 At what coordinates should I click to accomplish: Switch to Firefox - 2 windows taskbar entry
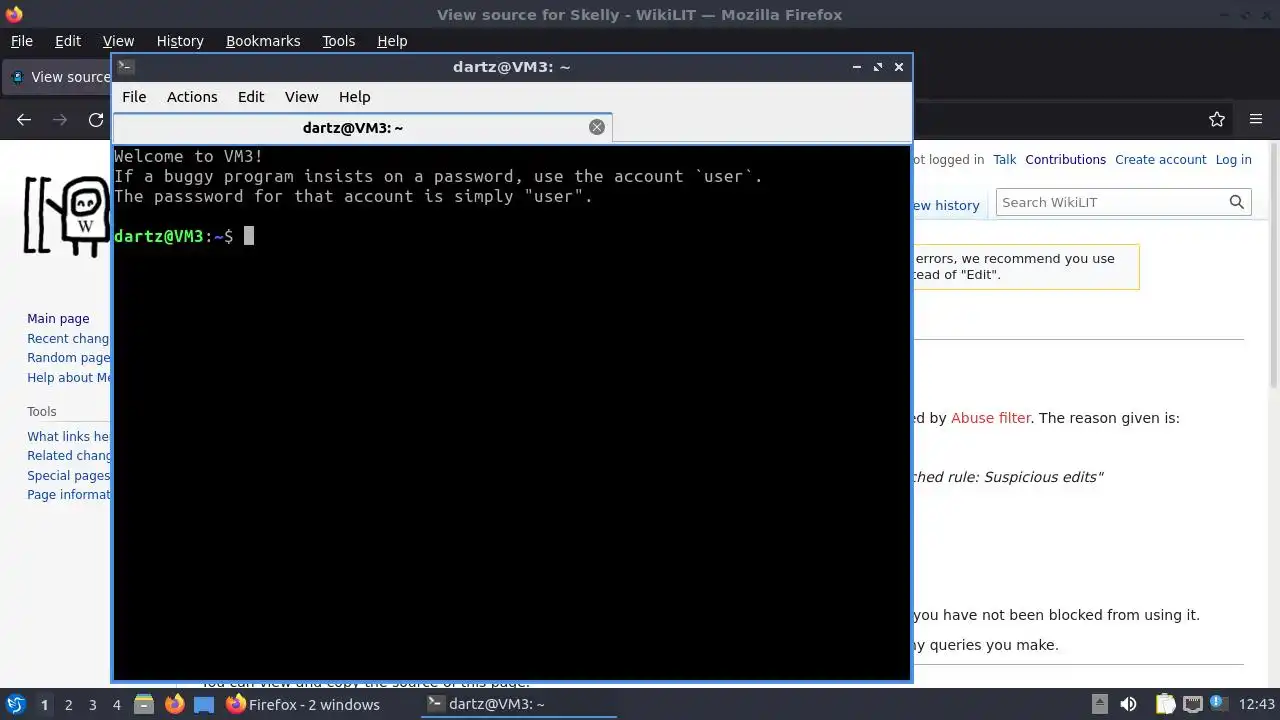point(304,704)
